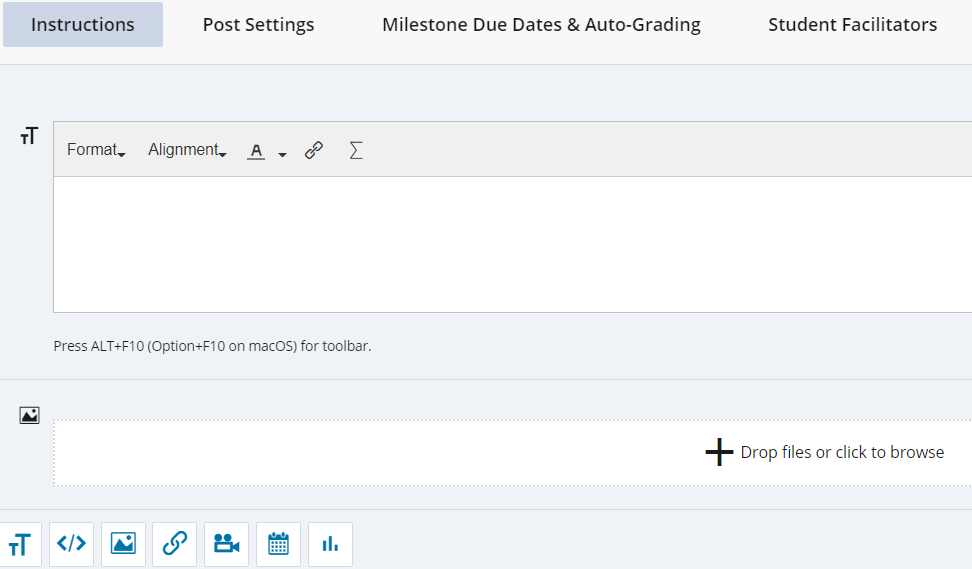Click Drop files or click to browse
Viewport: 972px width, 569px height.
click(842, 452)
